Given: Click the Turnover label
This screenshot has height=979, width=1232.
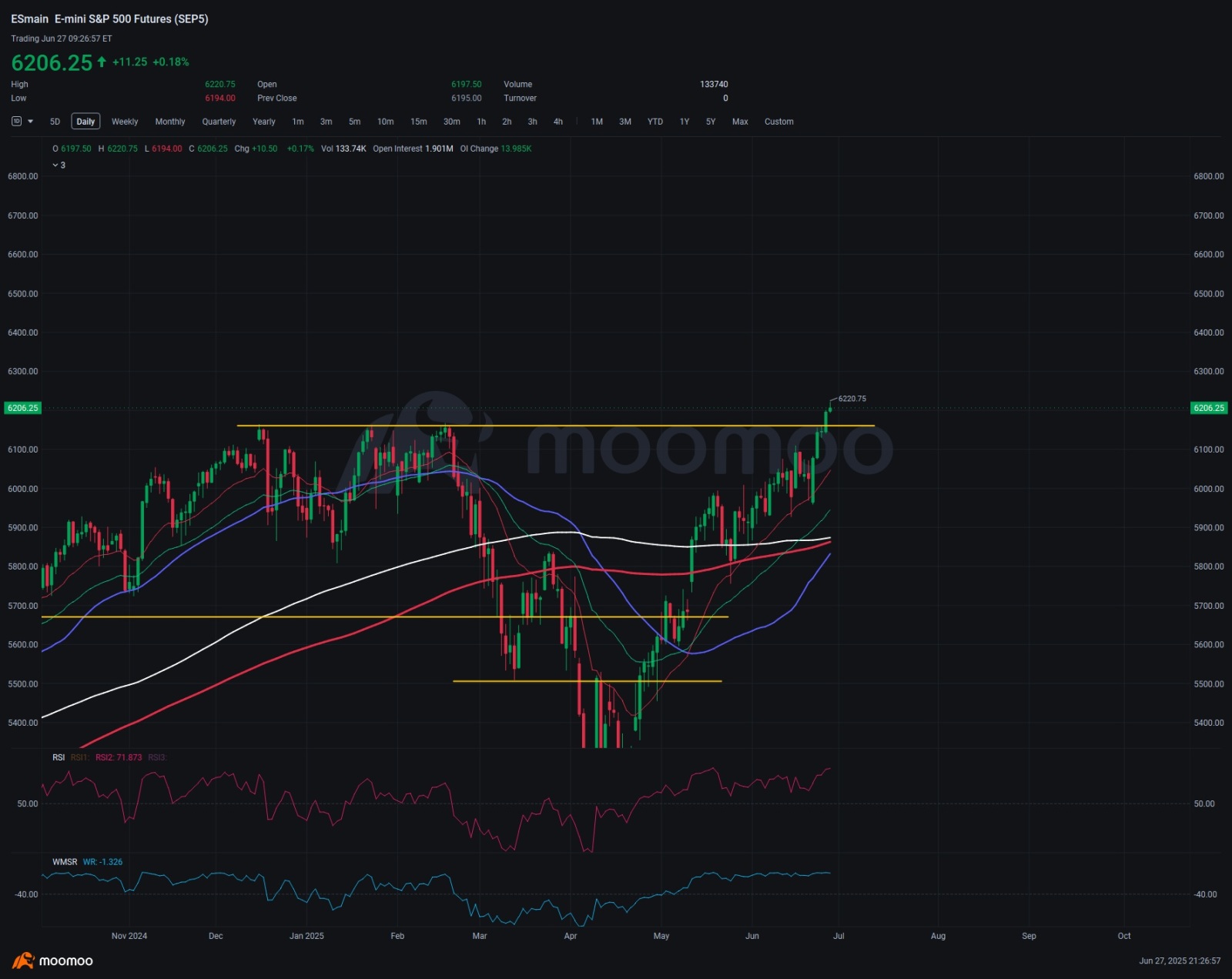Looking at the screenshot, I should click(x=520, y=99).
